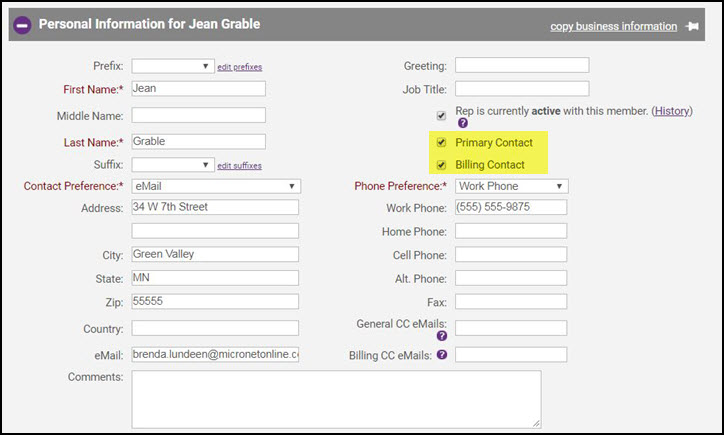The image size is (724, 435).
Task: Click the Work Phone field
Action: [x=511, y=208]
